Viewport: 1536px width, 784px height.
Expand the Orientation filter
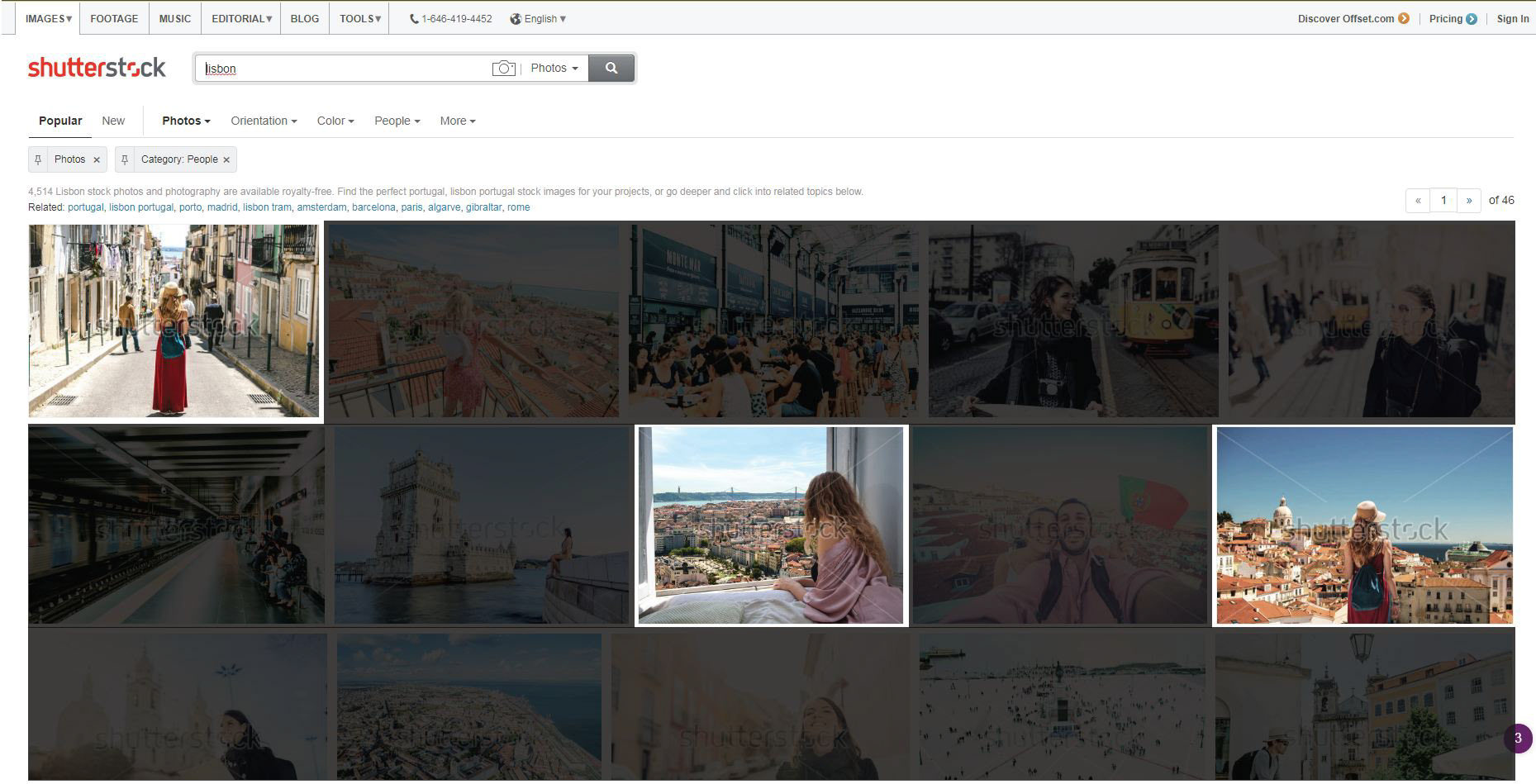click(264, 121)
